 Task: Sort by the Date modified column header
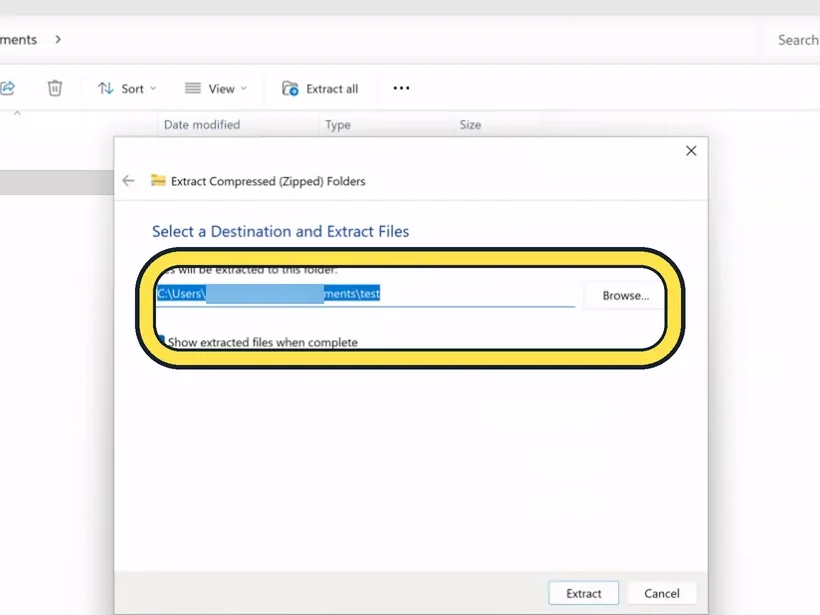click(x=202, y=125)
